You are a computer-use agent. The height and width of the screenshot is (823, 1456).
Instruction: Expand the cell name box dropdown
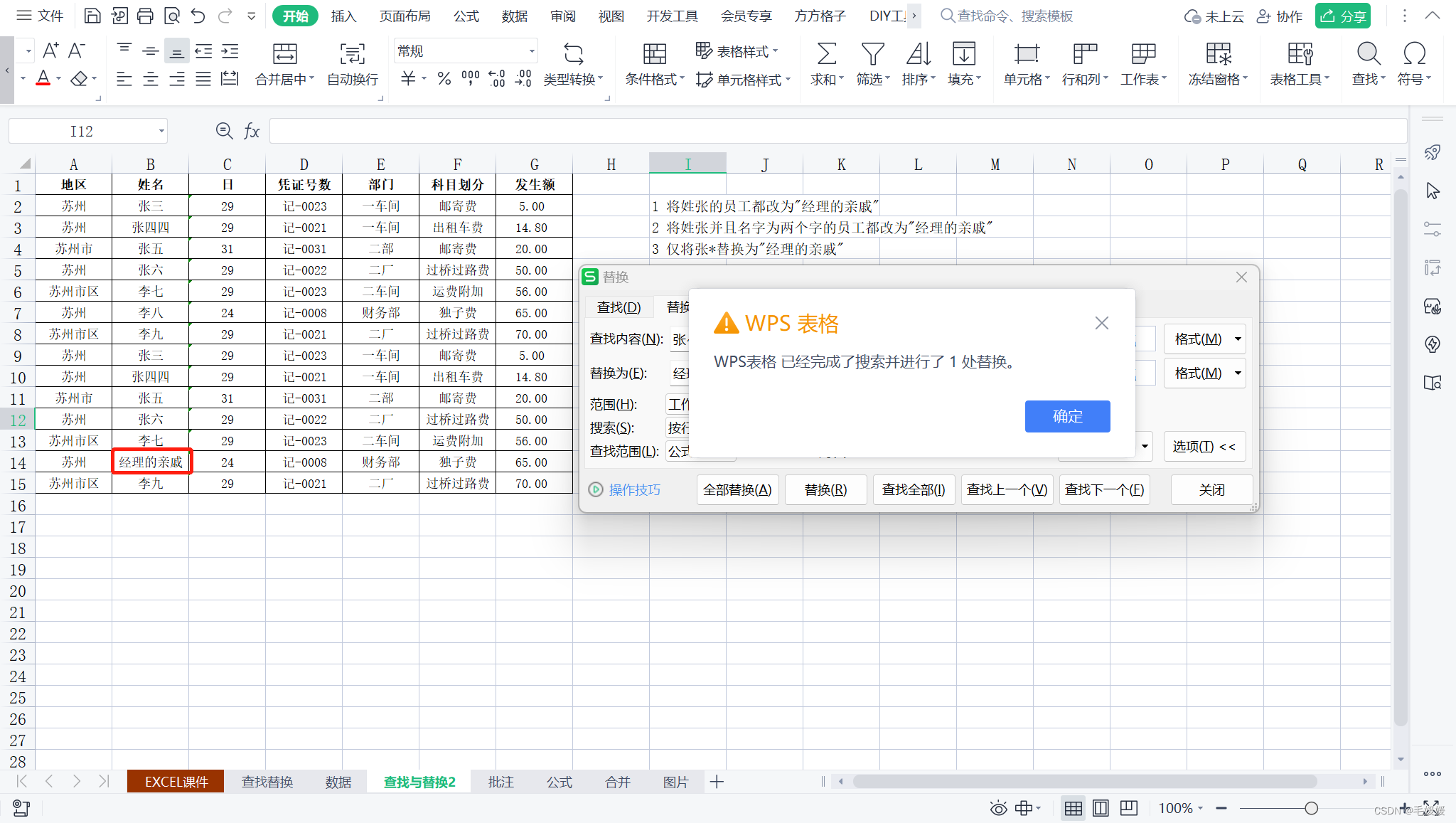(161, 131)
